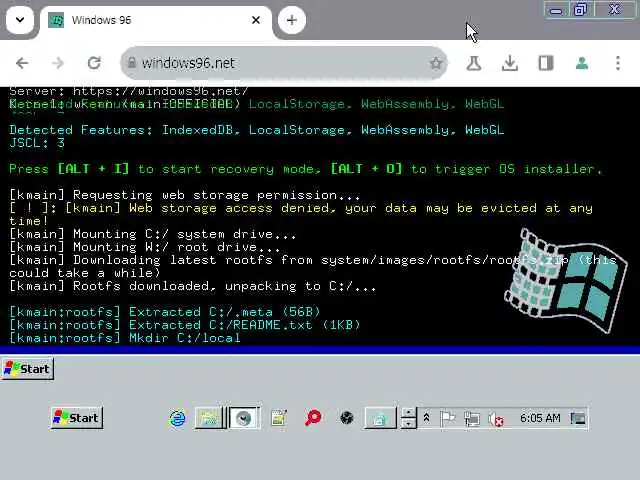This screenshot has height=480, width=640.
Task: Click 'Mounting C:/ system drive...' line
Action: point(153,234)
